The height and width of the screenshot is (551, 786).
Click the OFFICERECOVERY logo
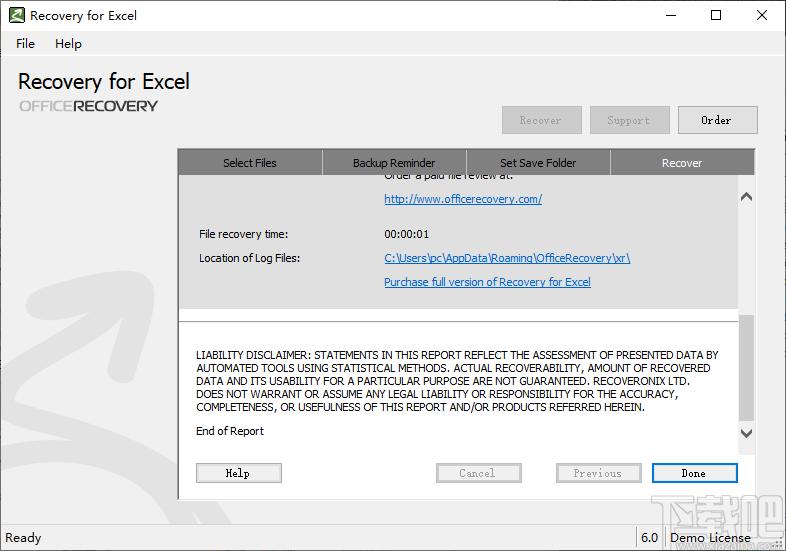[x=88, y=106]
